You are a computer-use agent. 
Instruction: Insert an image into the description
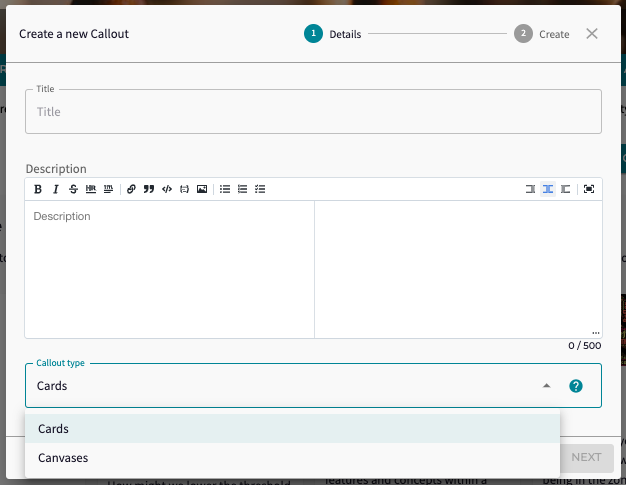coord(202,189)
